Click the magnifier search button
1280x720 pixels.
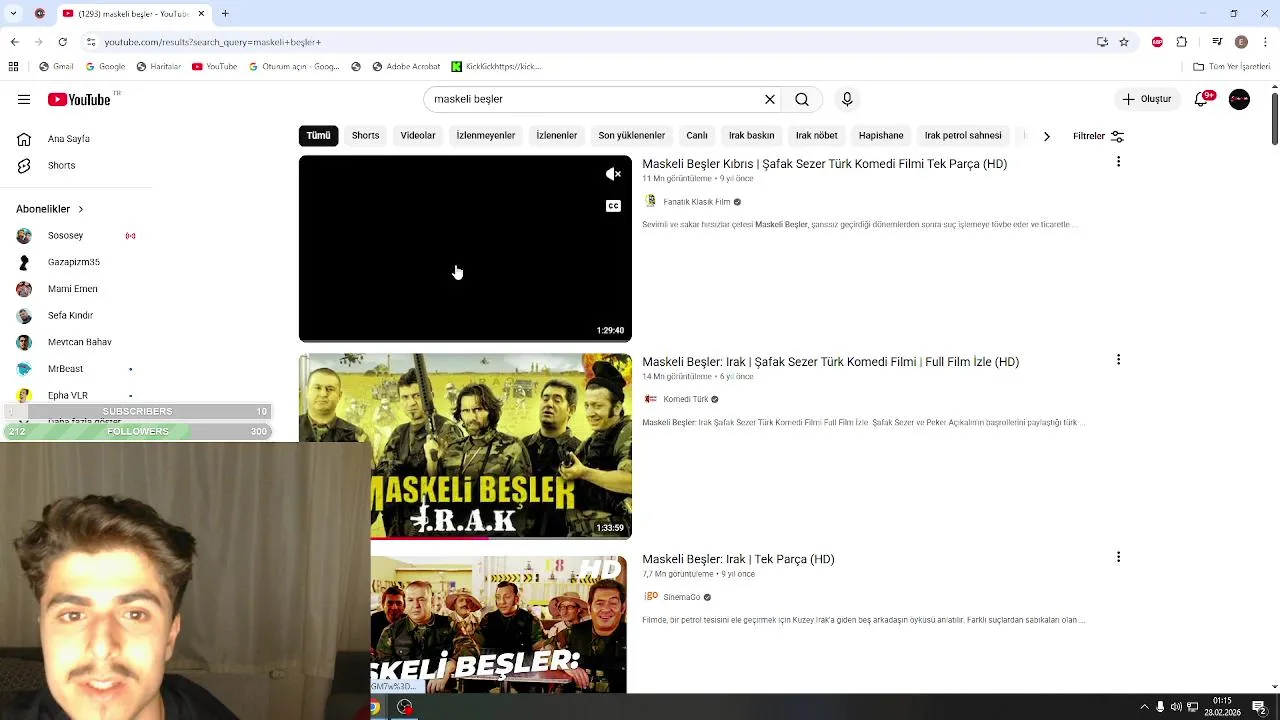802,99
